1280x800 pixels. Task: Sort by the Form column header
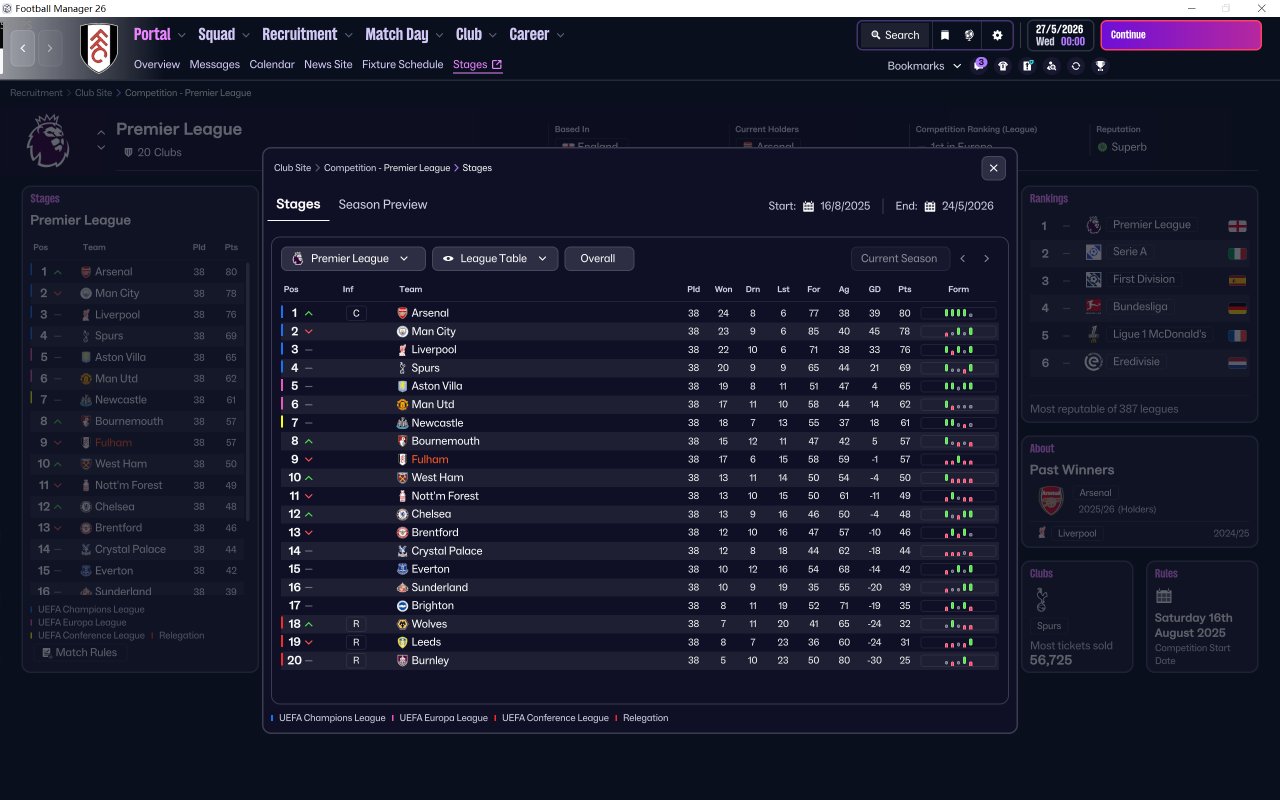coord(958,289)
